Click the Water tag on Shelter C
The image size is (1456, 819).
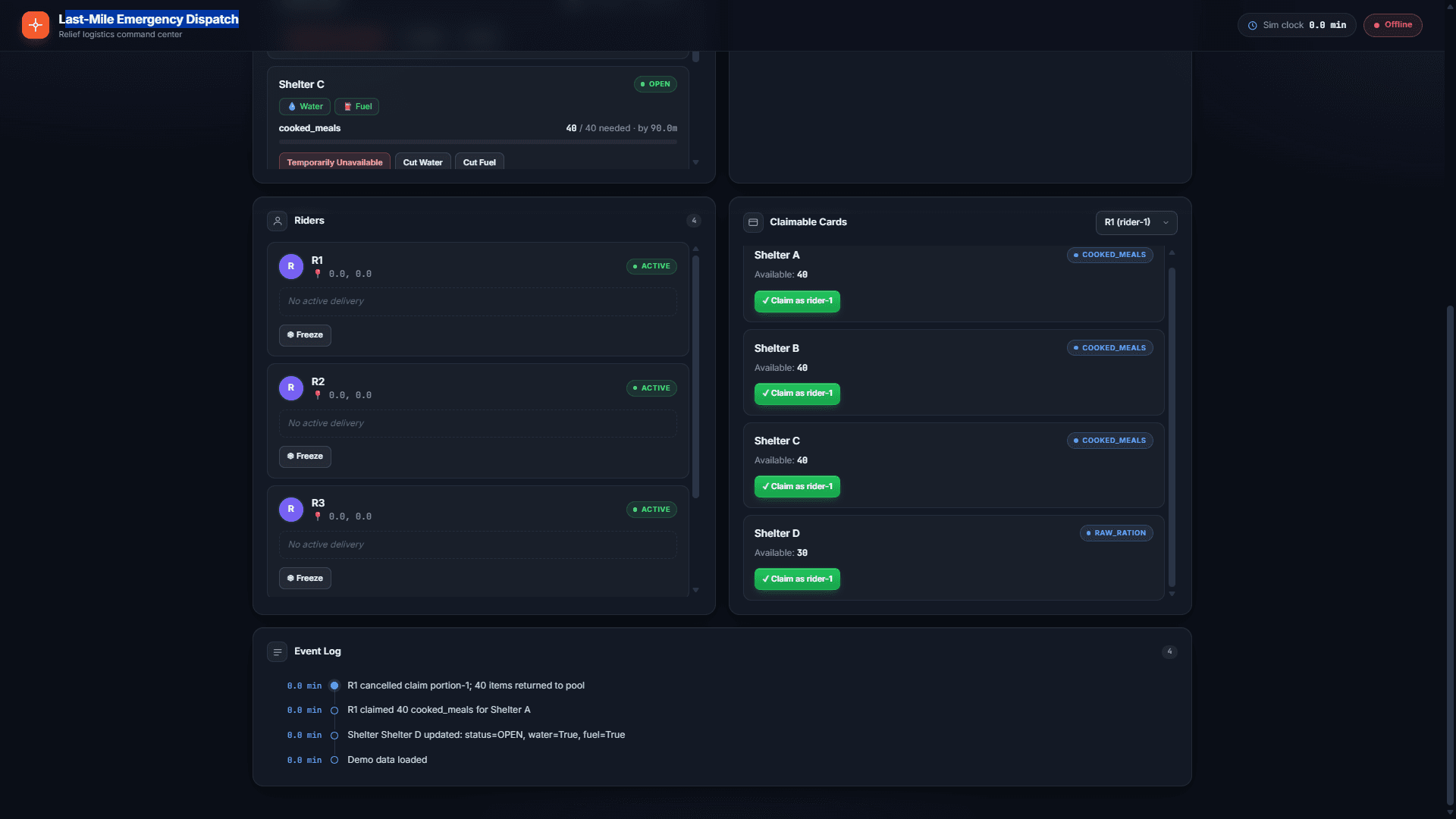[x=305, y=106]
